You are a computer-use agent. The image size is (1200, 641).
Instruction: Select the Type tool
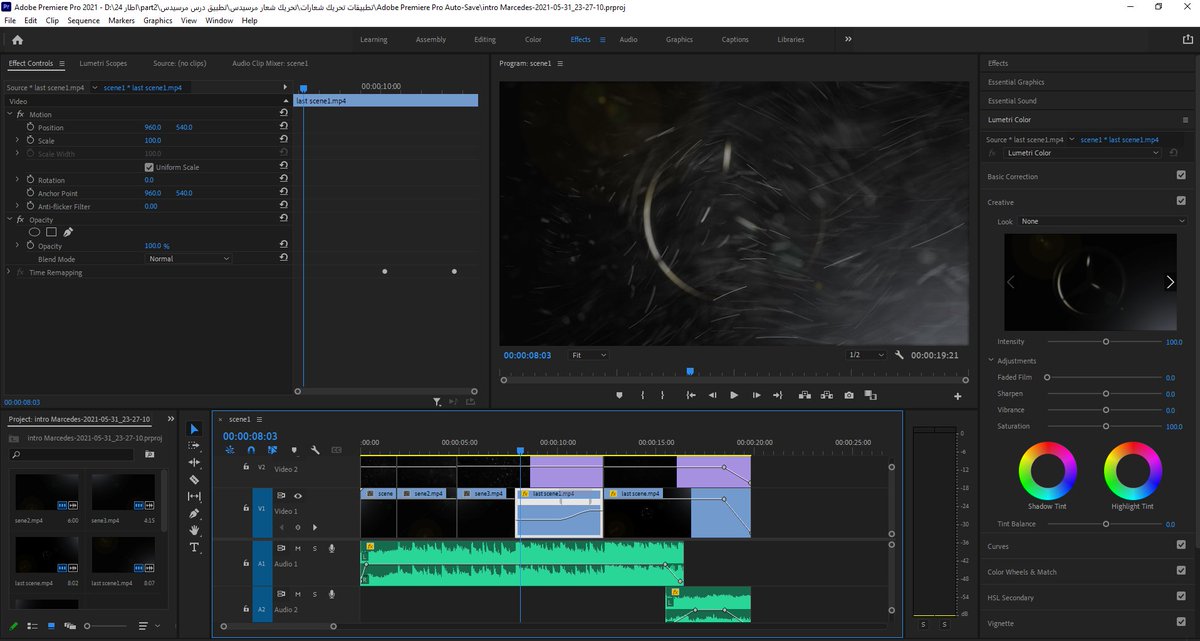click(194, 547)
